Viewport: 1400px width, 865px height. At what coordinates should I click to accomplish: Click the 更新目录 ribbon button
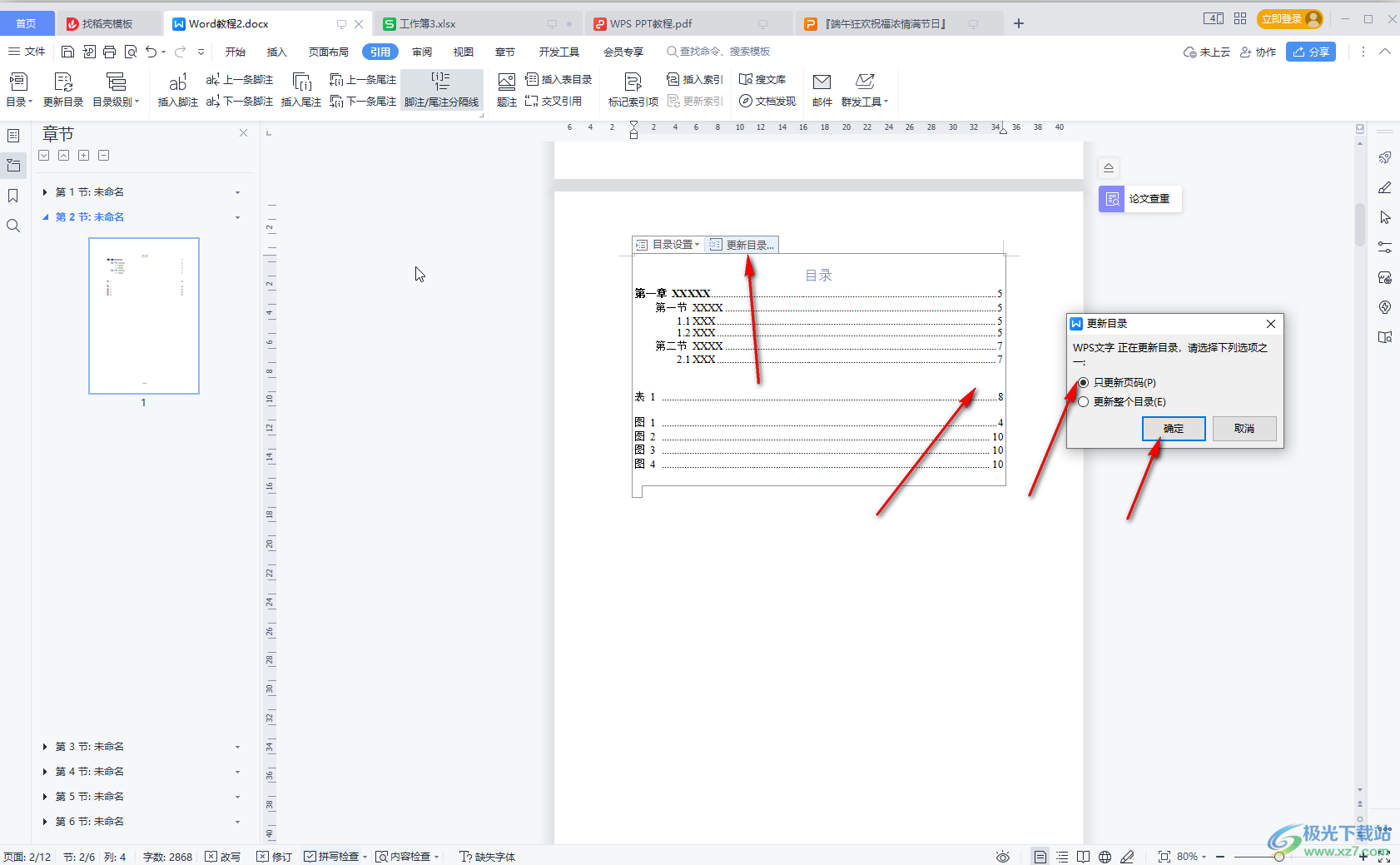click(63, 90)
